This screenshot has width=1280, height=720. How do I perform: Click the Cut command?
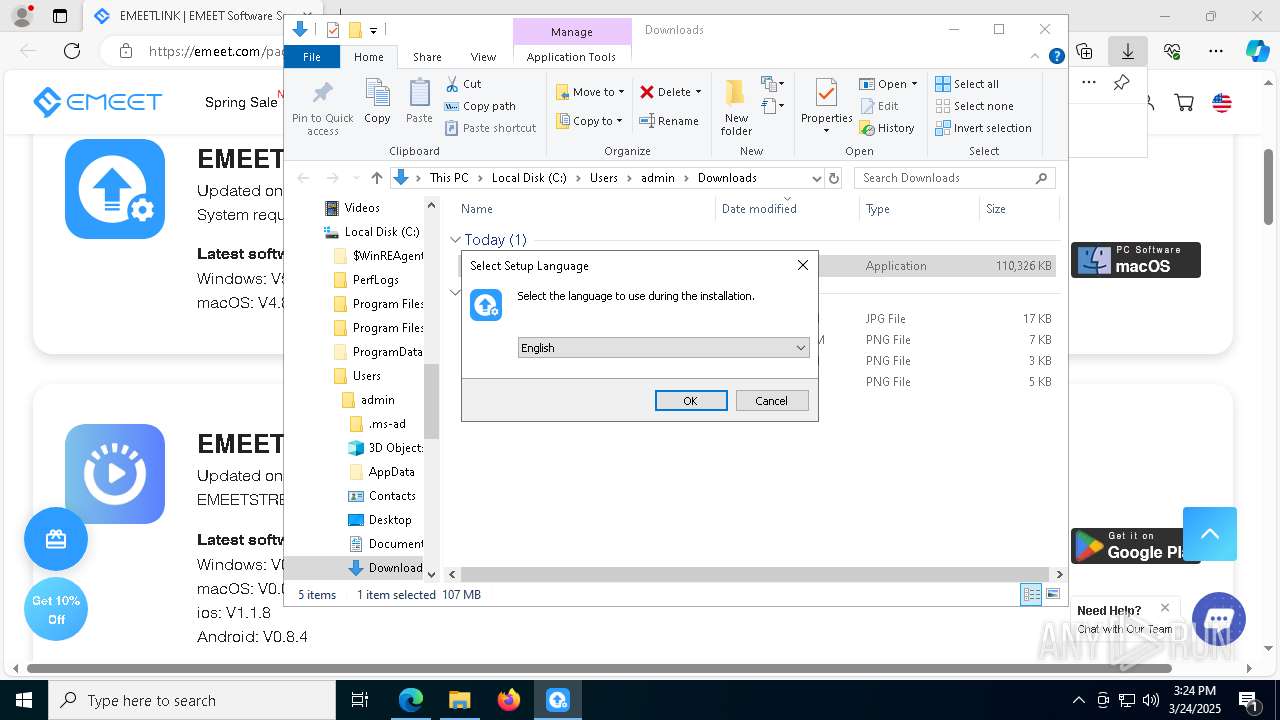[x=463, y=84]
